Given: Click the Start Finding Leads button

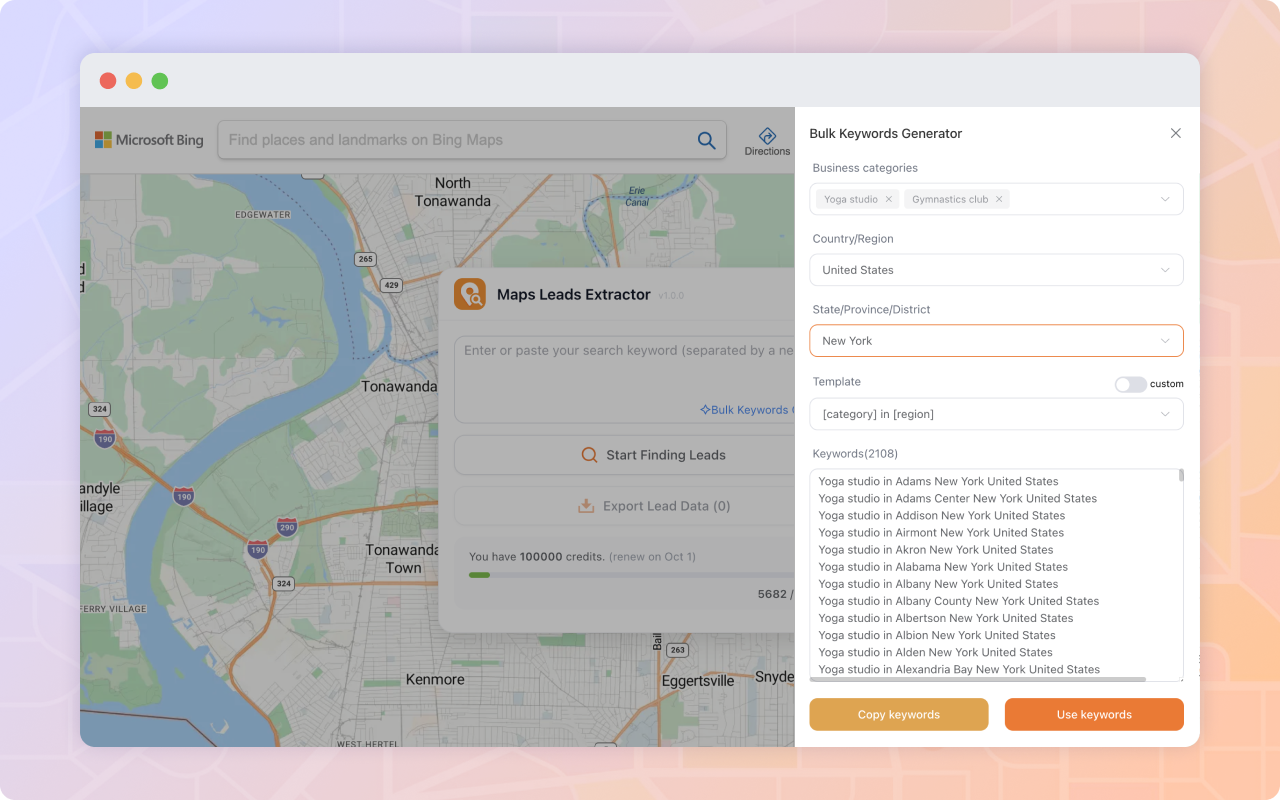Looking at the screenshot, I should [x=625, y=455].
